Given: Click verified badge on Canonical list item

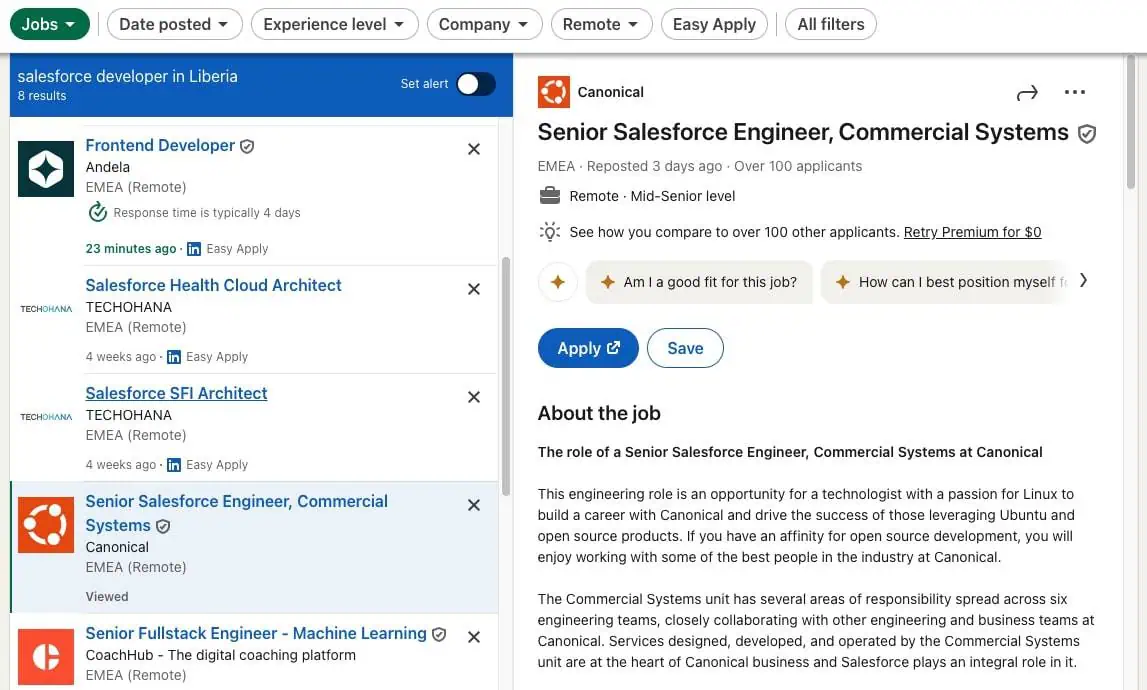Looking at the screenshot, I should click(163, 527).
